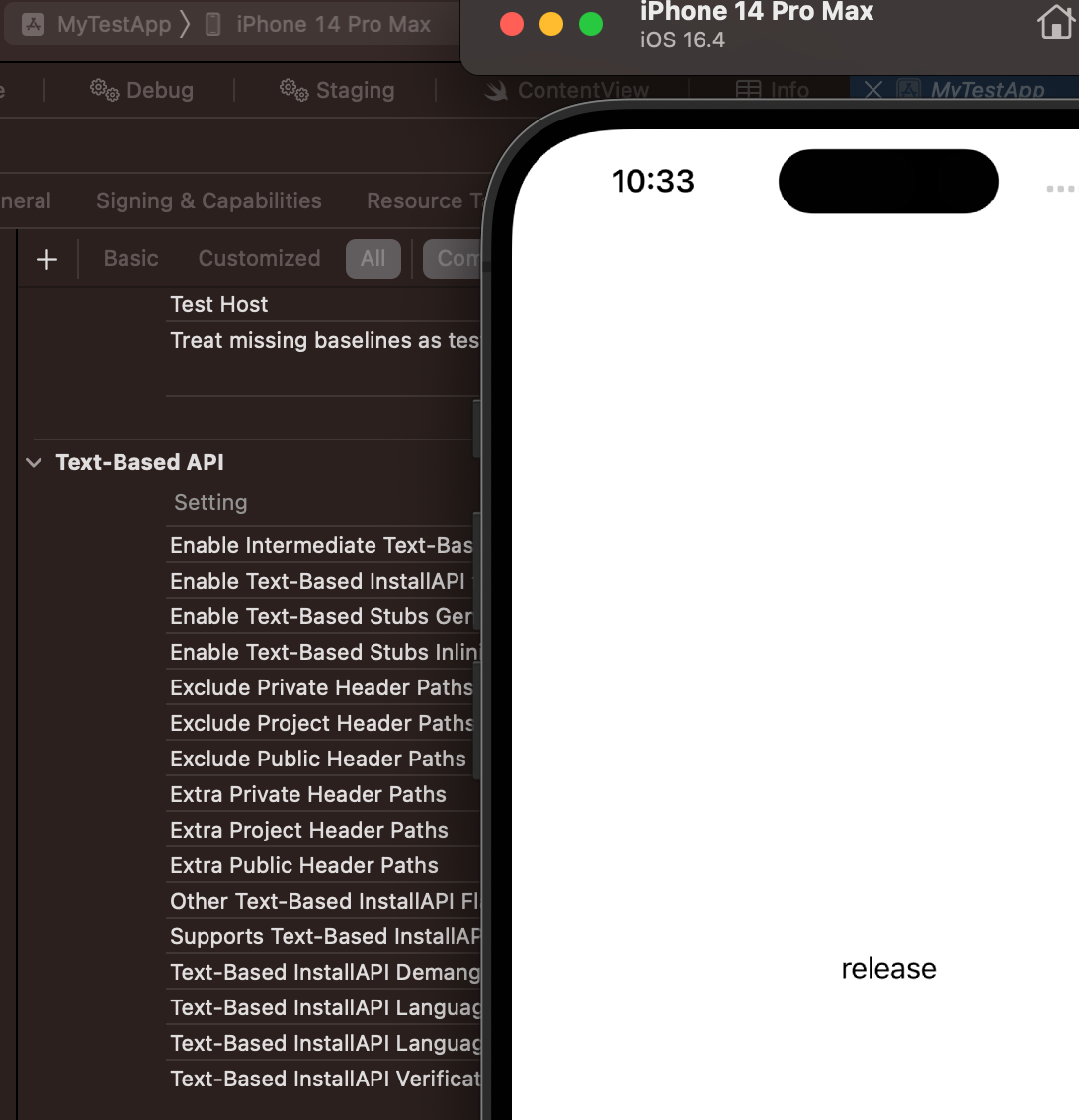Select Exclude Project Header Paths row

point(321,724)
